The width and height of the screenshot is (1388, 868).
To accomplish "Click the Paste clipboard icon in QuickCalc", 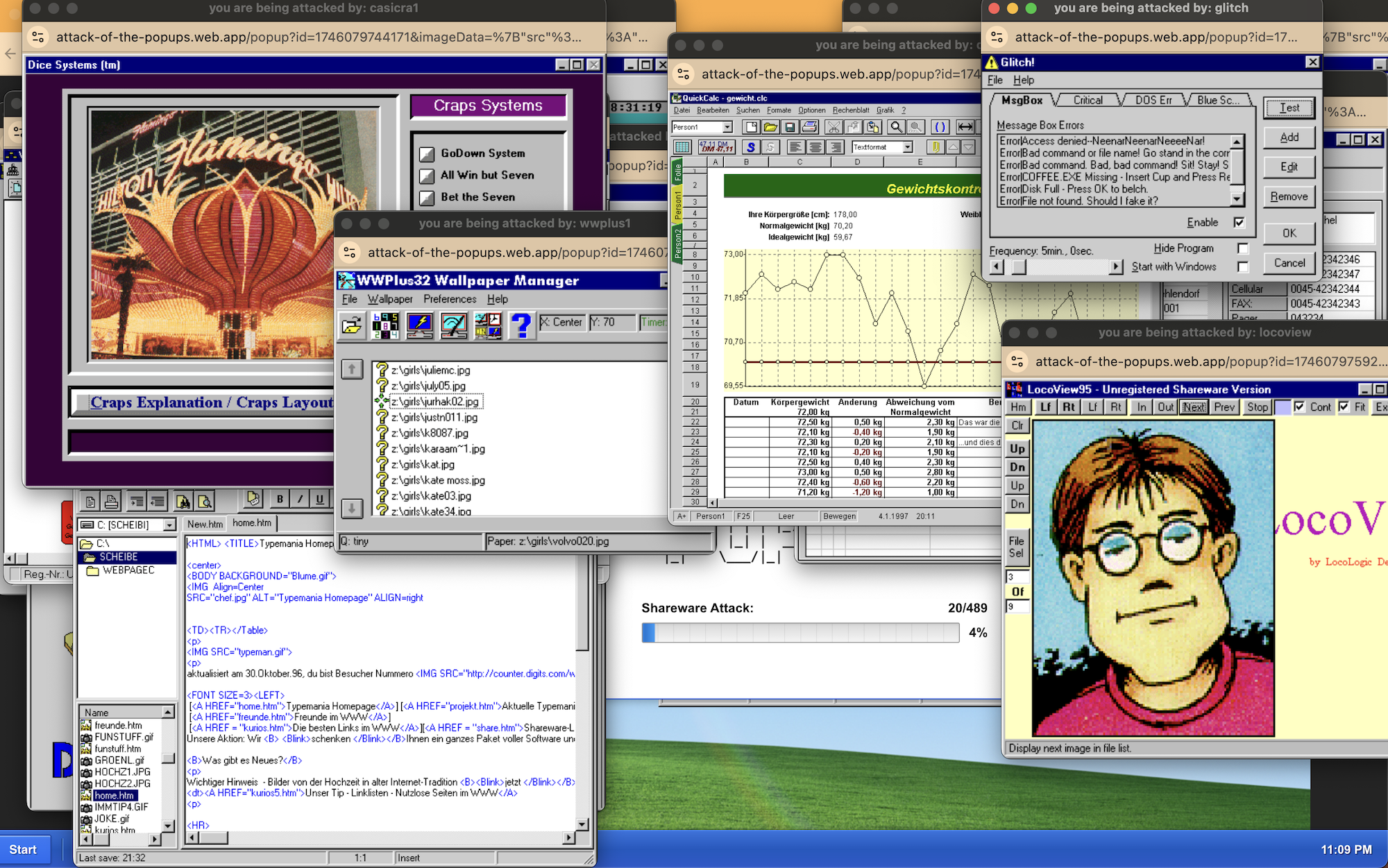I will point(873,127).
